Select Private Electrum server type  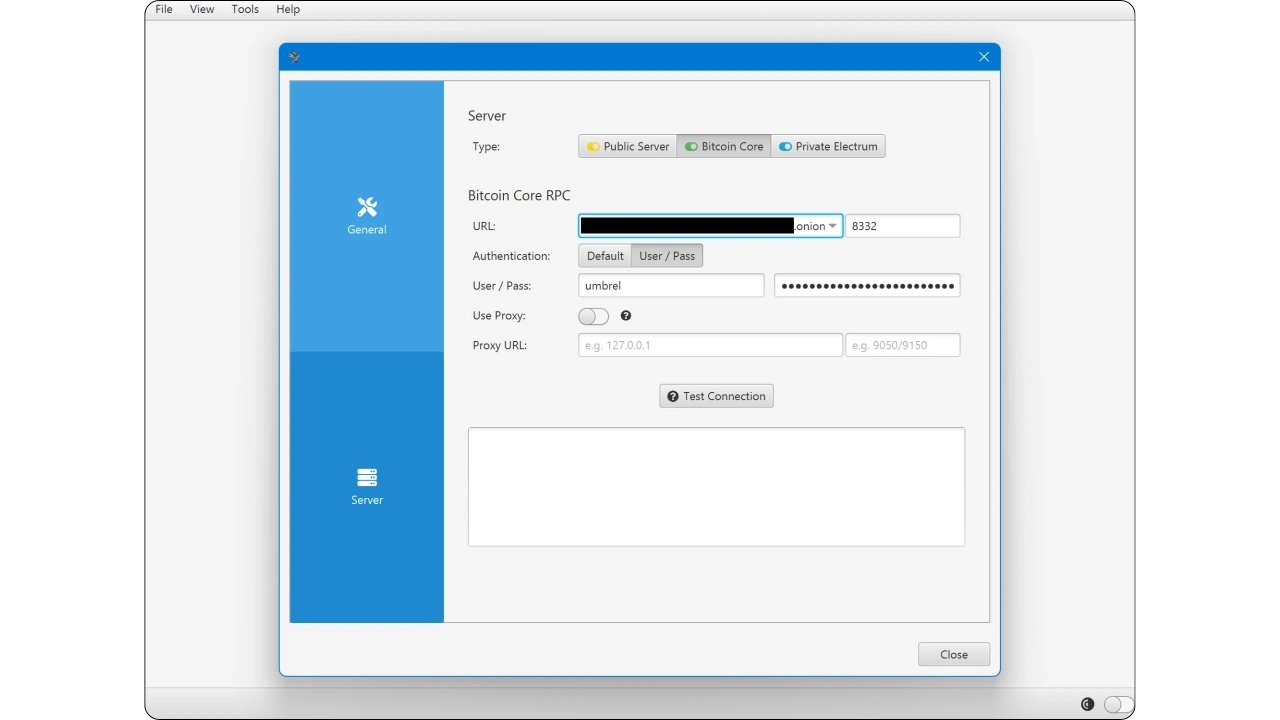point(828,146)
